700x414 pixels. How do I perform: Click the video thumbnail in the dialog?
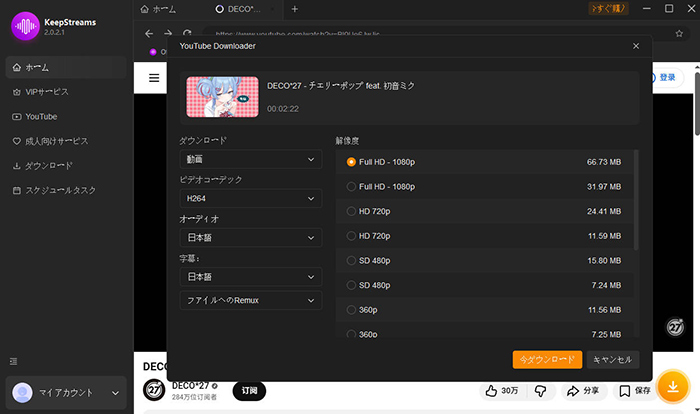point(222,97)
